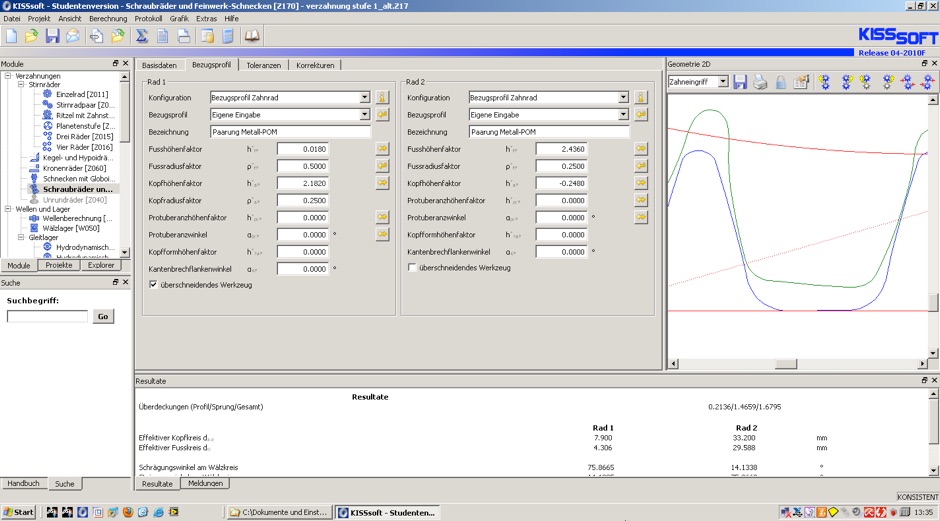This screenshot has height=521, width=940.
Task: Switch to the Toleranzen tab
Action: pos(264,65)
